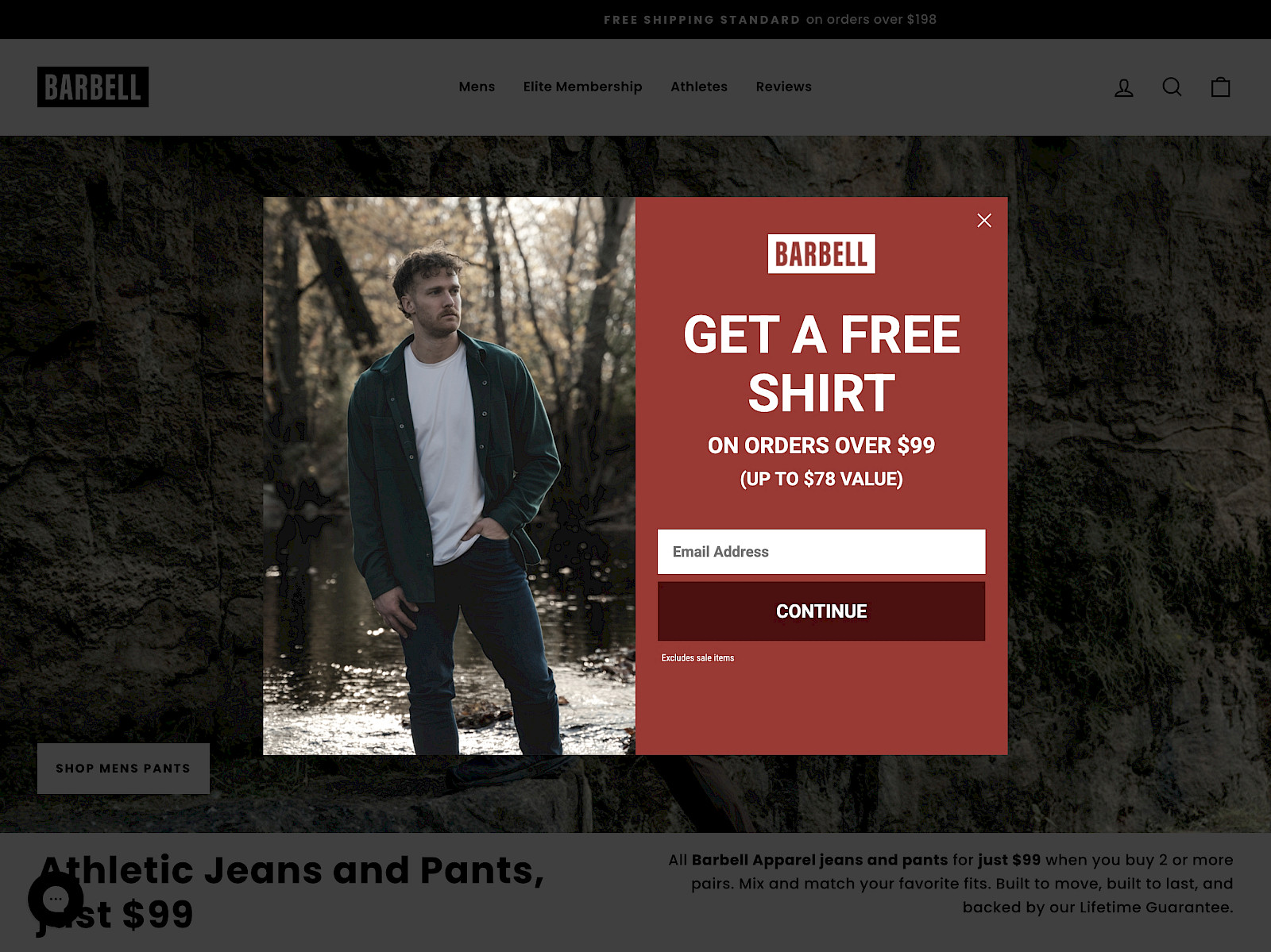
Task: Navigate to Reviews
Action: pyautogui.click(x=783, y=87)
